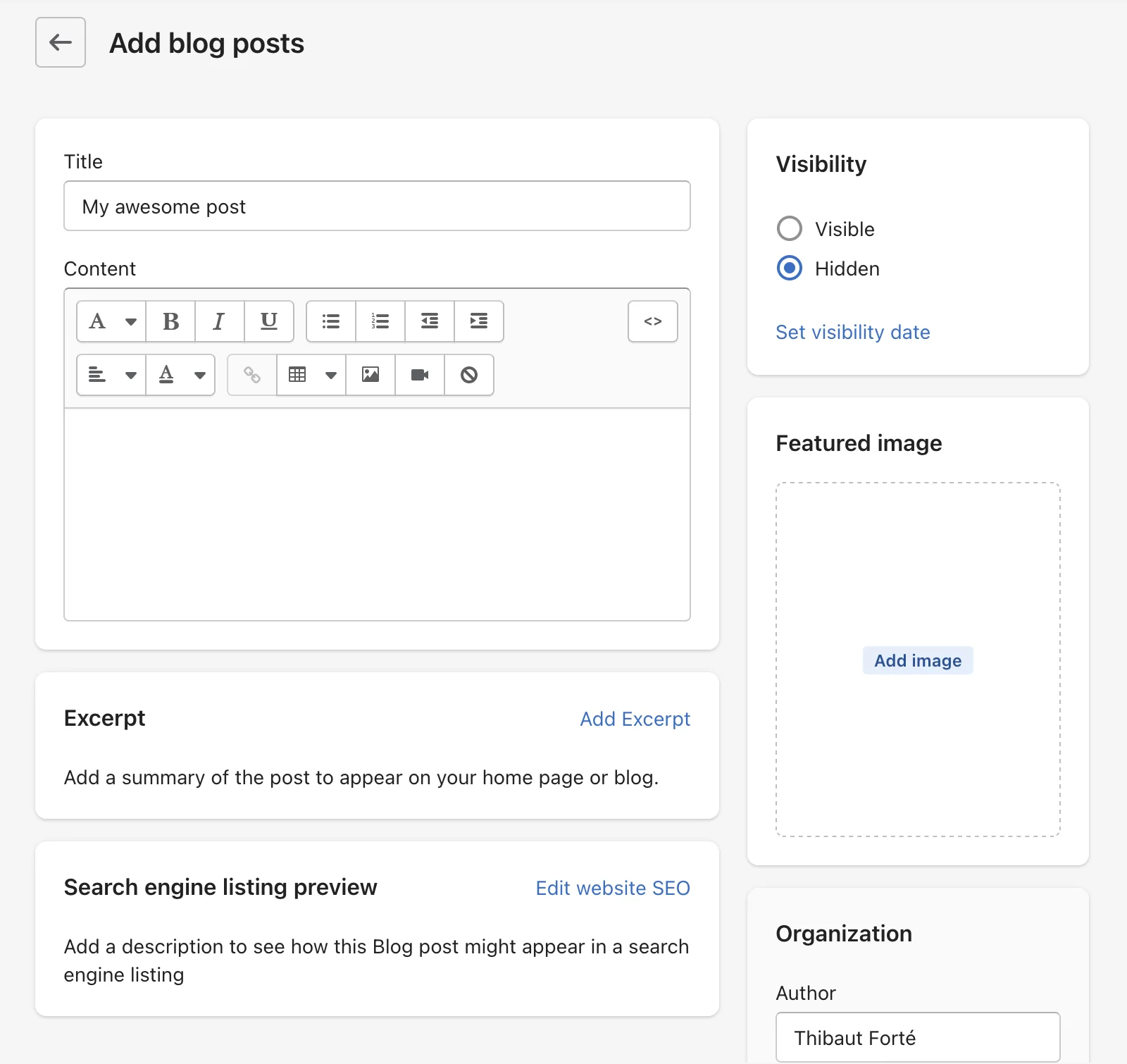The height and width of the screenshot is (1064, 1127).
Task: Open the text alignment dropdown
Action: (x=111, y=375)
